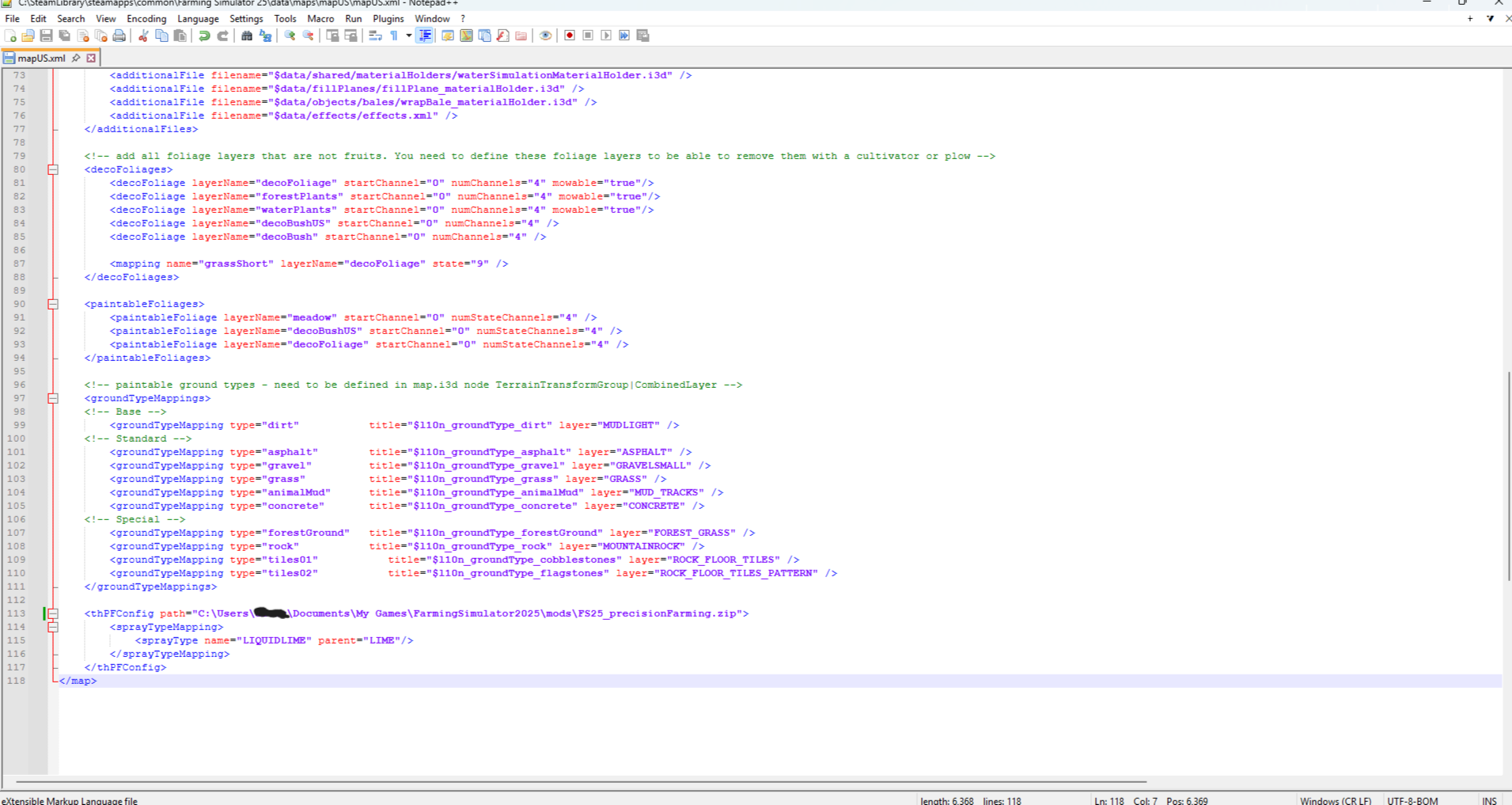
Task: Collapse the decoFoliages fold on line 80
Action: tap(53, 169)
